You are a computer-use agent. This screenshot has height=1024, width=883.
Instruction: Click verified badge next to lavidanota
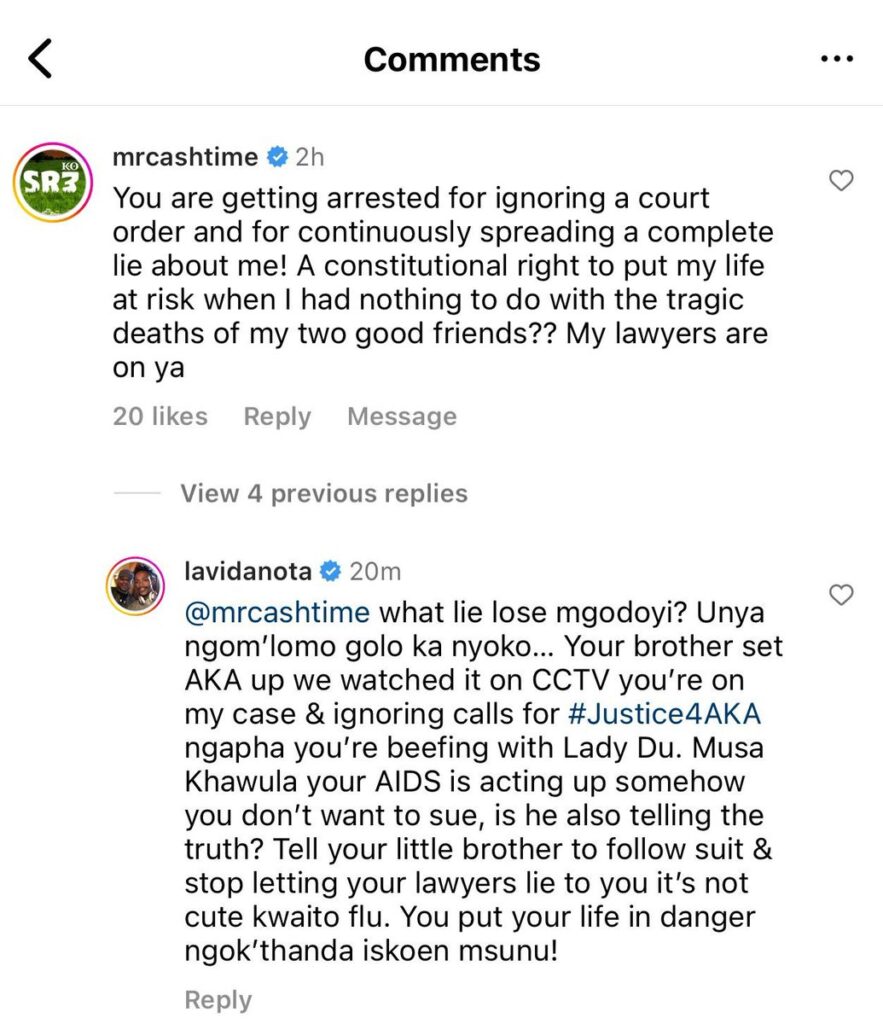(x=330, y=572)
